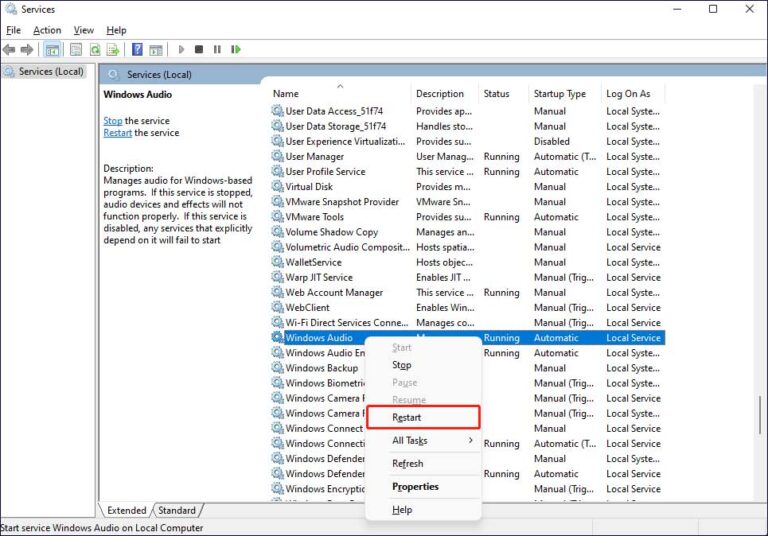Select Services (Local) in the tree
Screen dimensions: 768x536
click(51, 72)
